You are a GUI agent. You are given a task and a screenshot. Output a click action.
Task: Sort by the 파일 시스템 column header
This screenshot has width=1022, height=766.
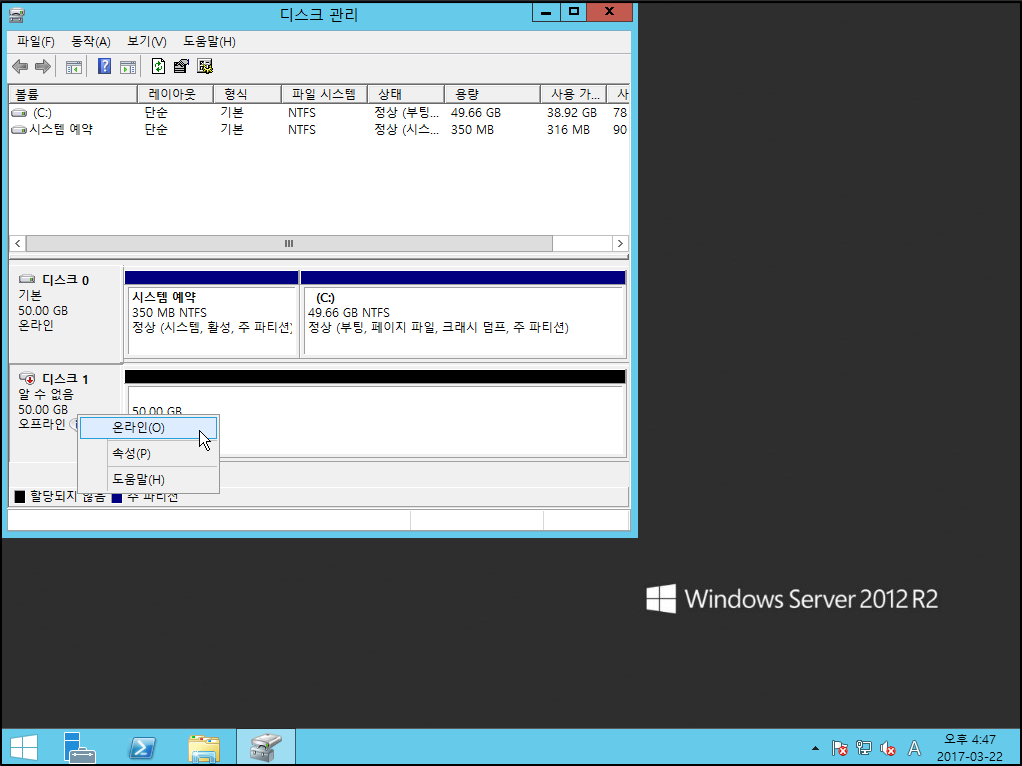click(325, 95)
